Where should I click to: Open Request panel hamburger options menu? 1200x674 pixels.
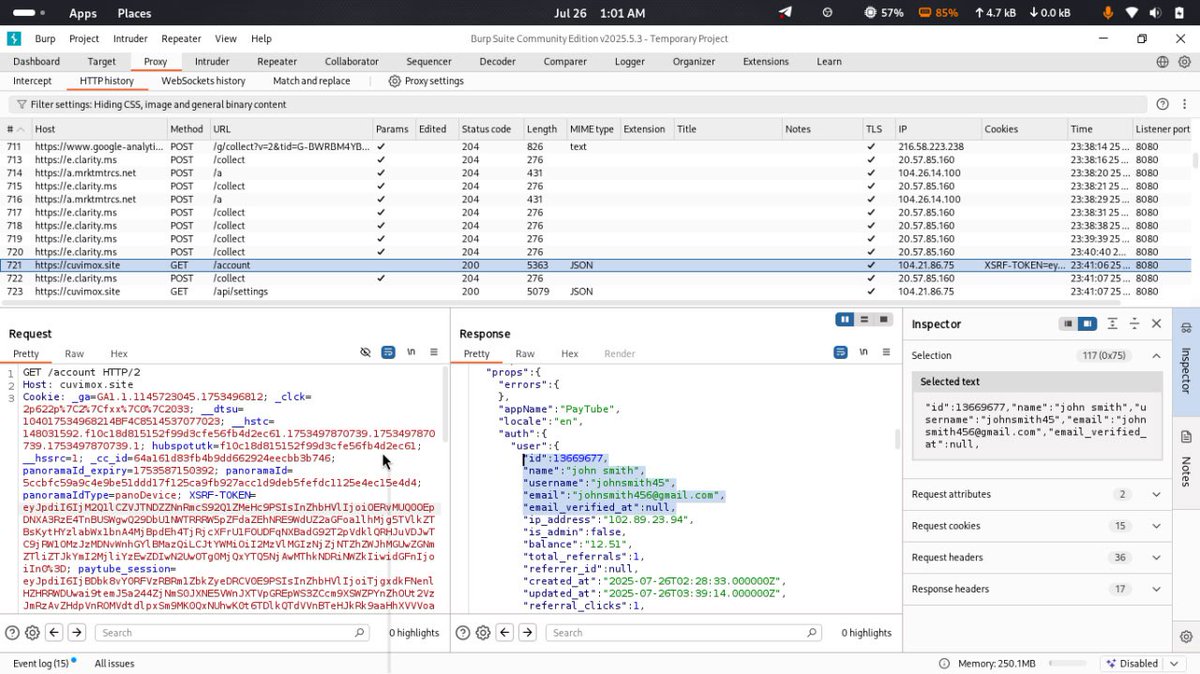pyautogui.click(x=434, y=353)
